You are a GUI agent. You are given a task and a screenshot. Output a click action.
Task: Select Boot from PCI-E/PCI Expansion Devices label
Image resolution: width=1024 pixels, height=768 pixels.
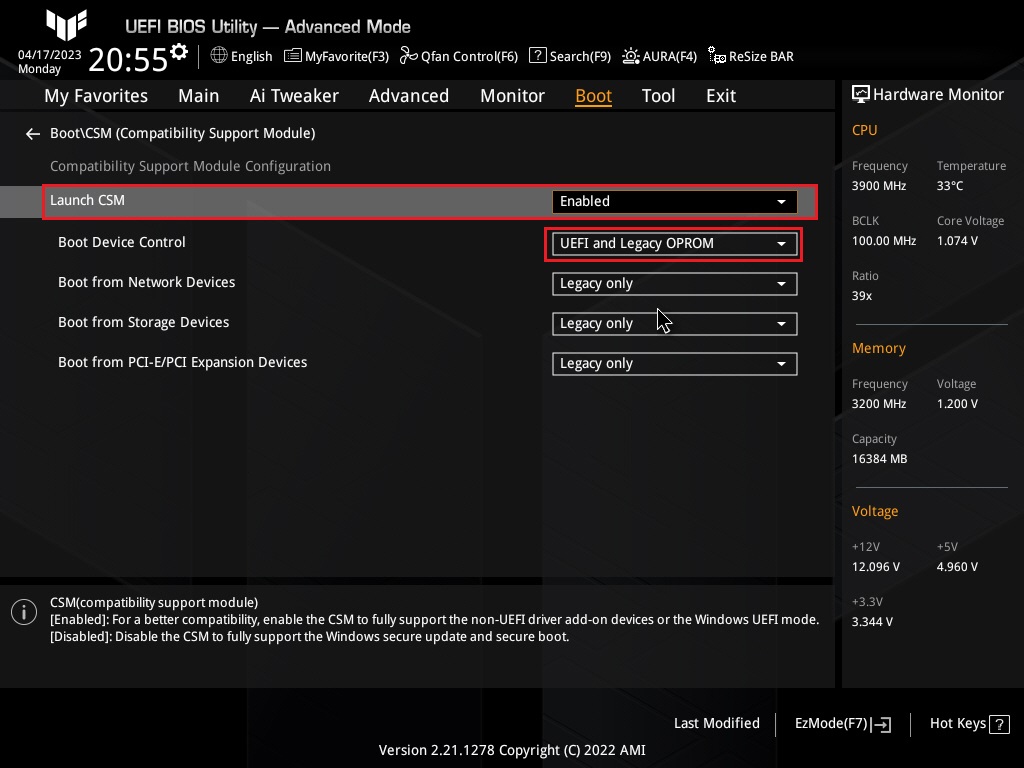pyautogui.click(x=182, y=362)
